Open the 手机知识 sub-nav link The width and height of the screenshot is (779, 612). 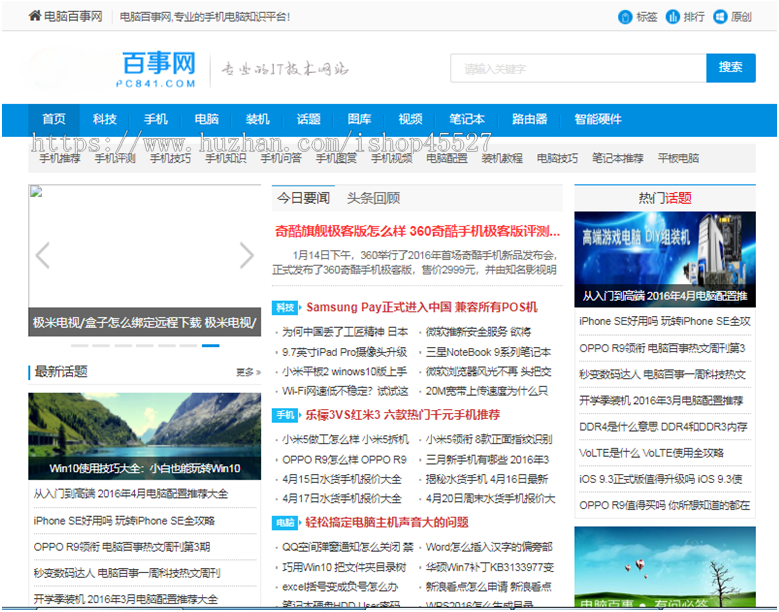pyautogui.click(x=226, y=158)
